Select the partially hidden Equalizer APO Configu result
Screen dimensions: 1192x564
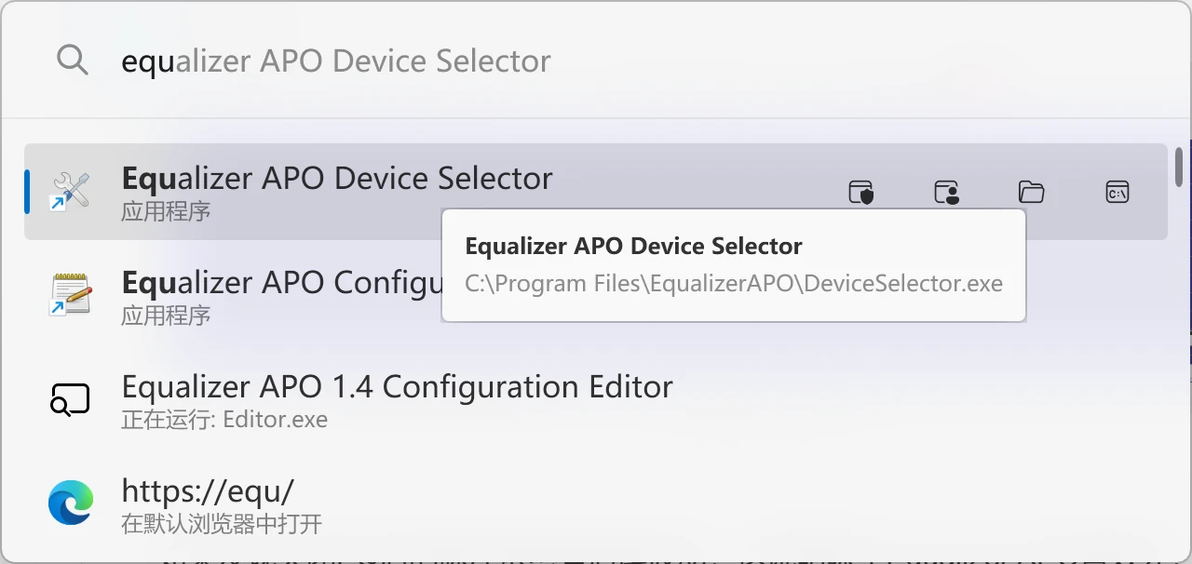pos(280,284)
